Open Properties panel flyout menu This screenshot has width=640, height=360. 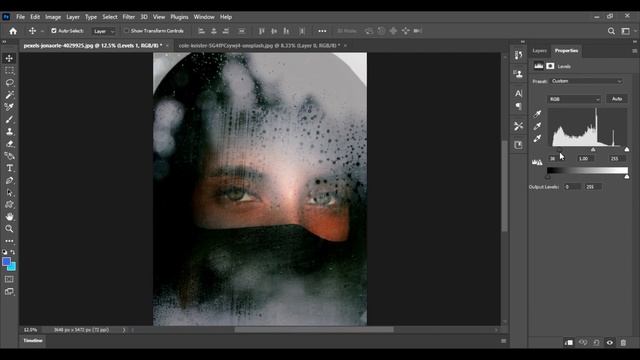634,51
